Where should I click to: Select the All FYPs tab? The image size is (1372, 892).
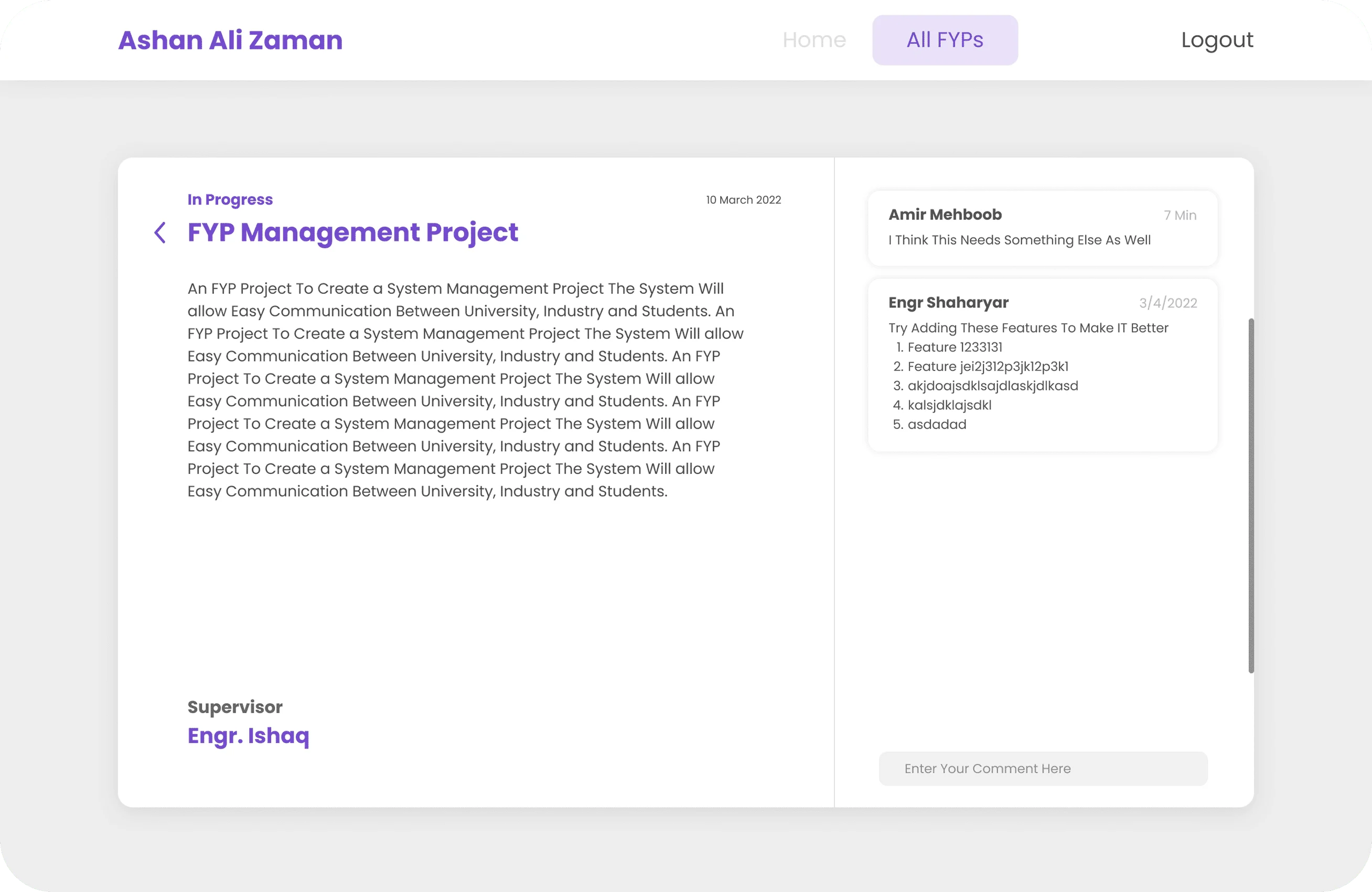point(944,40)
